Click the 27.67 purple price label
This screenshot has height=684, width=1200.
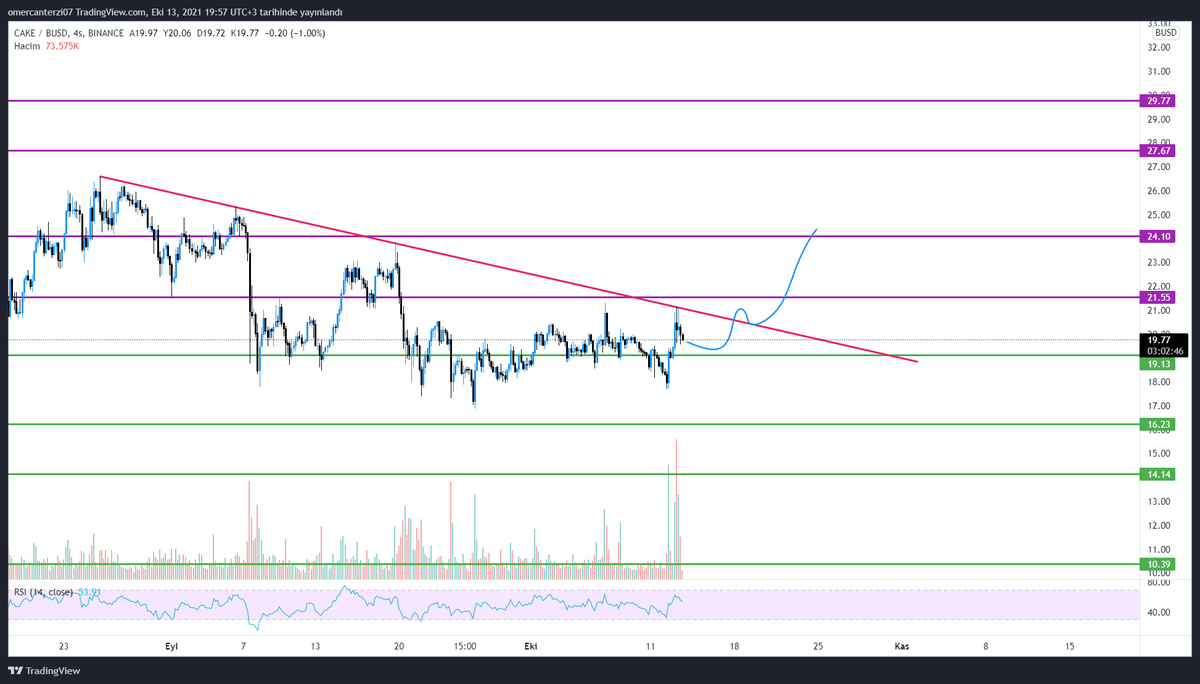tap(1159, 150)
